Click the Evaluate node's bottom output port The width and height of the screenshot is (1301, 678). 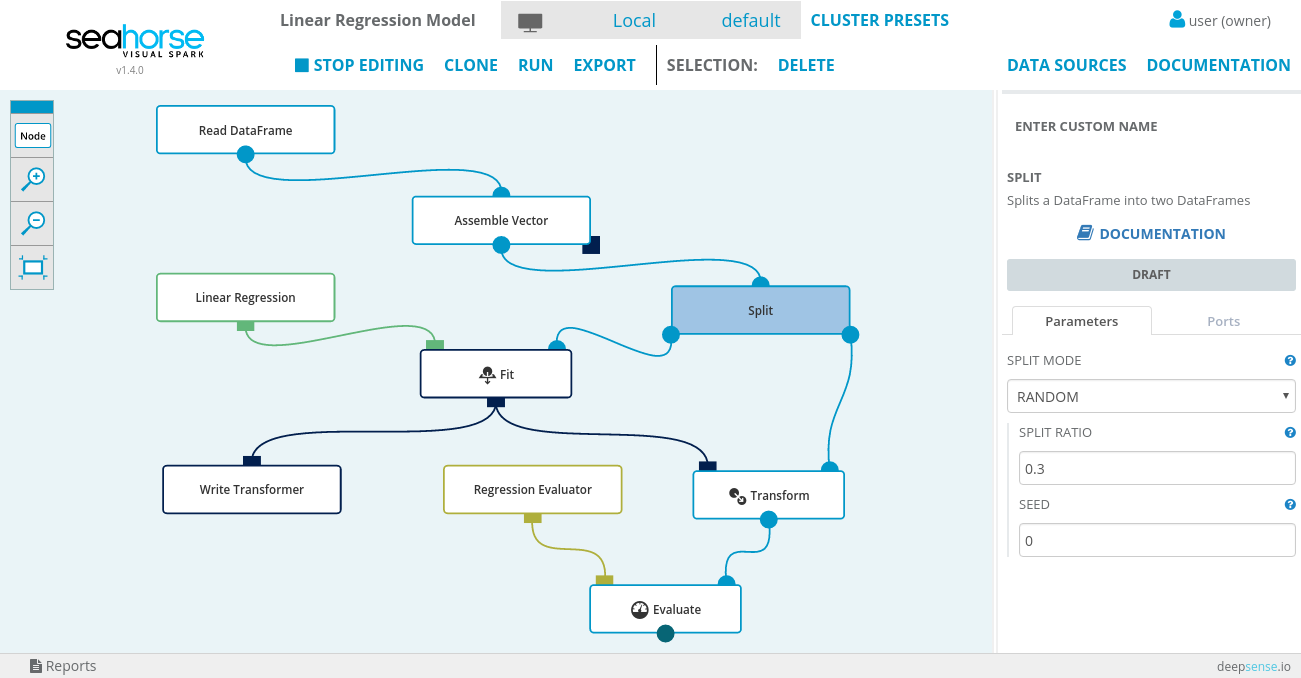coord(665,633)
